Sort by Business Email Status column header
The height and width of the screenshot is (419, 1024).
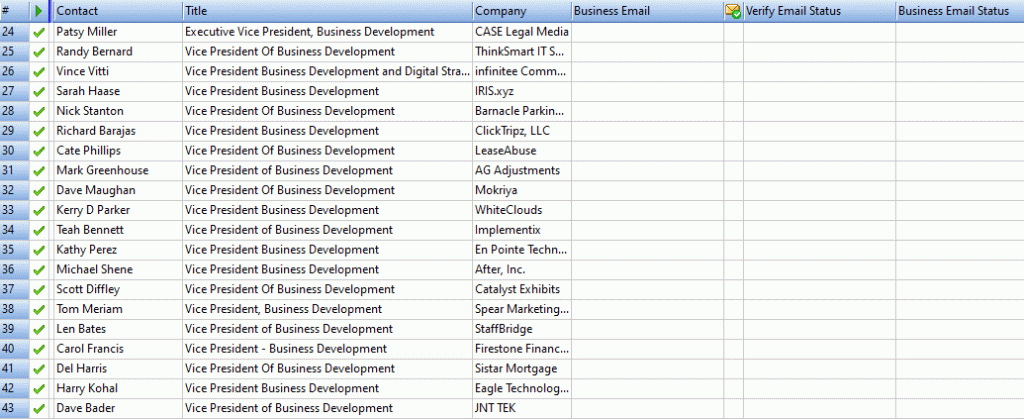click(959, 11)
